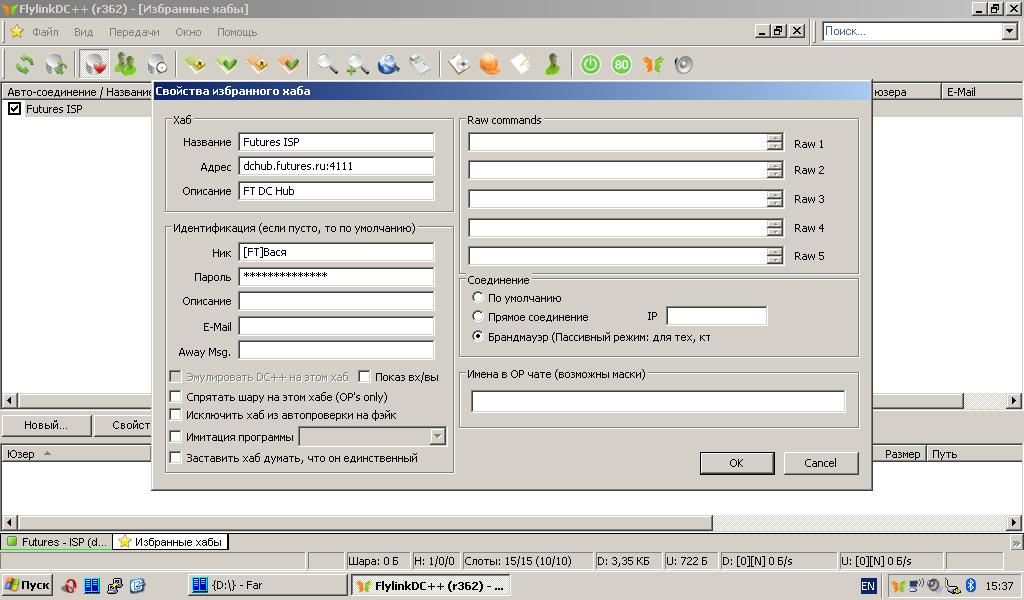Image resolution: width=1024 pixels, height=600 pixels.
Task: Click the white notepad toolbar icon
Action: point(520,64)
